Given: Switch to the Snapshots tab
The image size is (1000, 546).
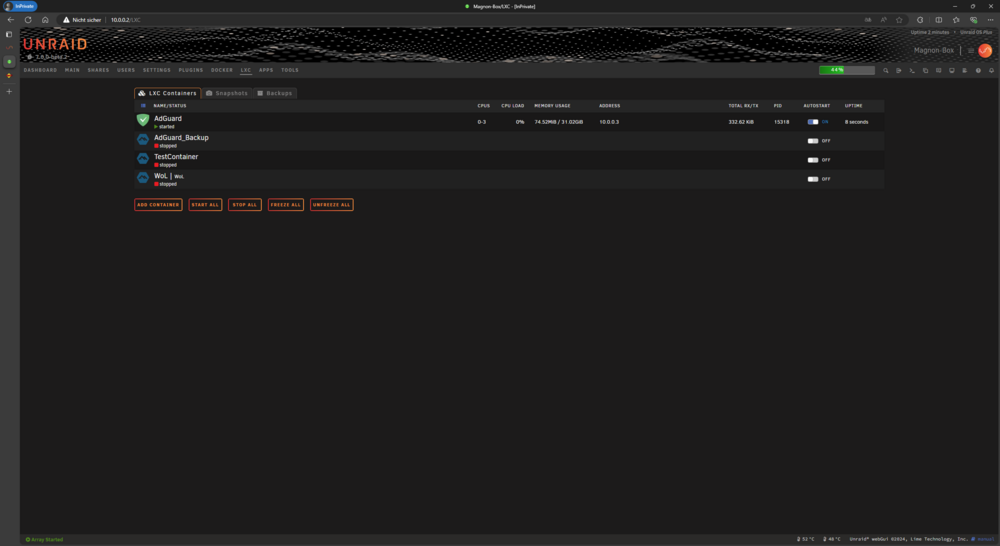Looking at the screenshot, I should [227, 93].
